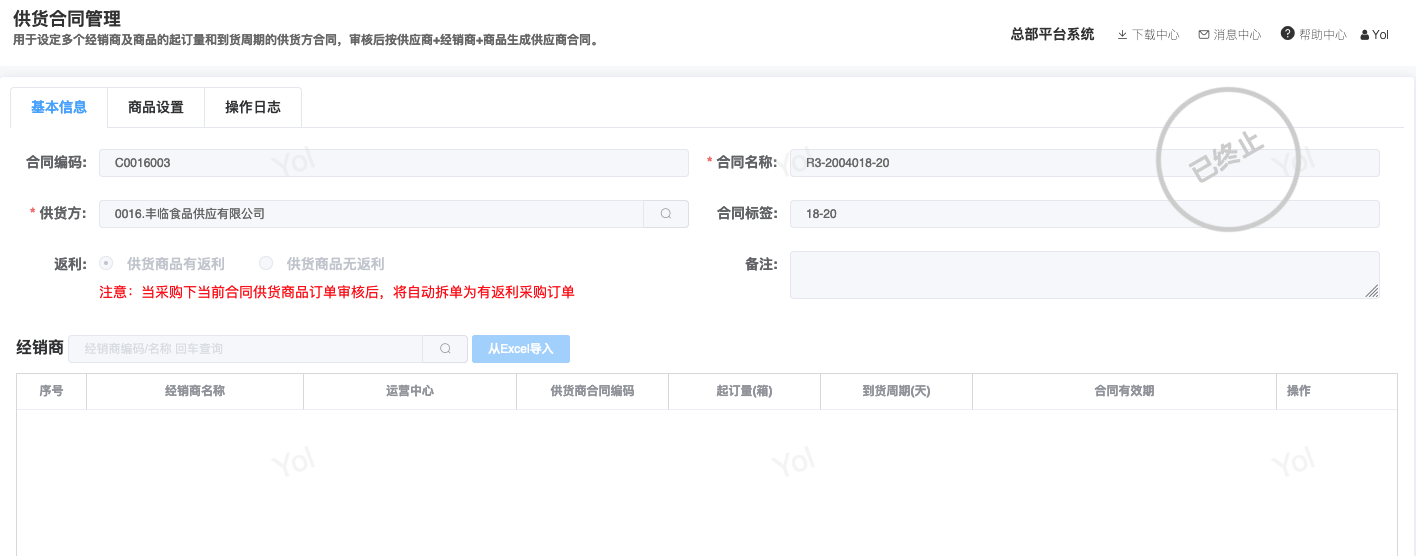Click the distributor search magnifier icon
The height and width of the screenshot is (556, 1416).
[445, 349]
